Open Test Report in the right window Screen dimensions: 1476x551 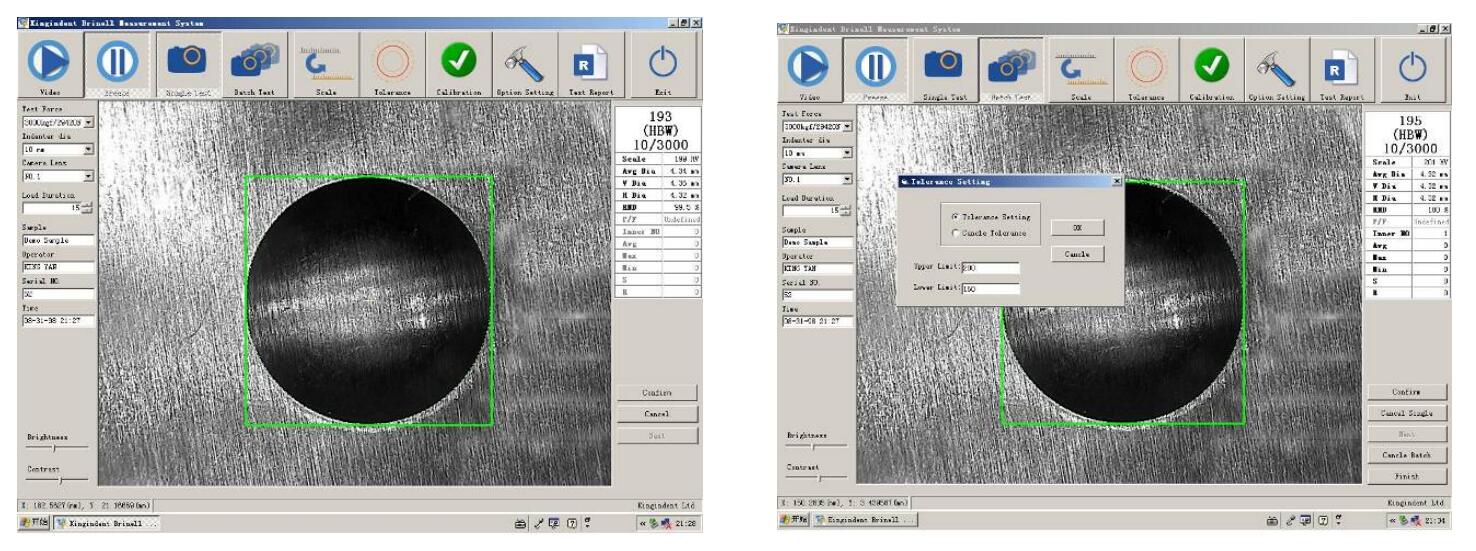[1343, 71]
